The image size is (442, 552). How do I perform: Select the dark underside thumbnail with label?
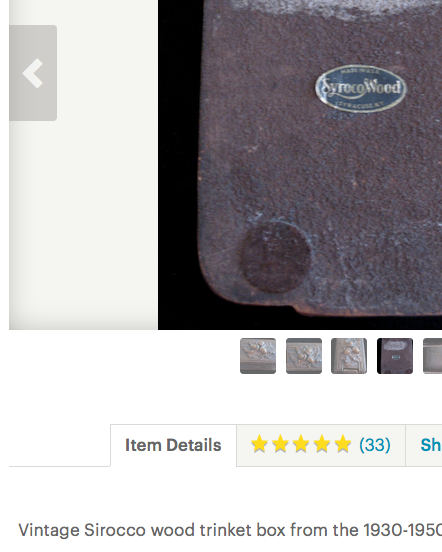pyautogui.click(x=395, y=356)
